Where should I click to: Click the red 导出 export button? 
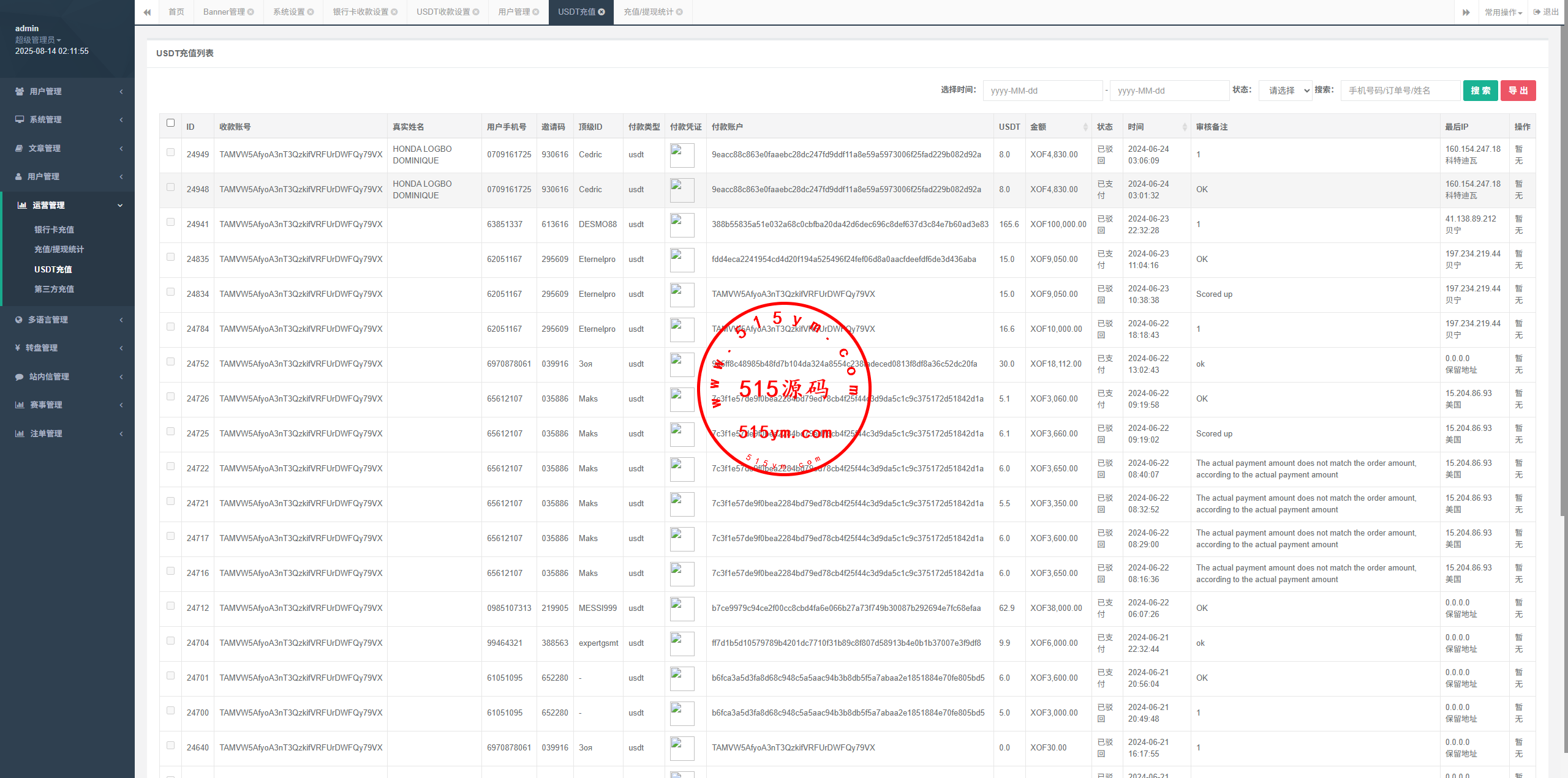[1518, 91]
